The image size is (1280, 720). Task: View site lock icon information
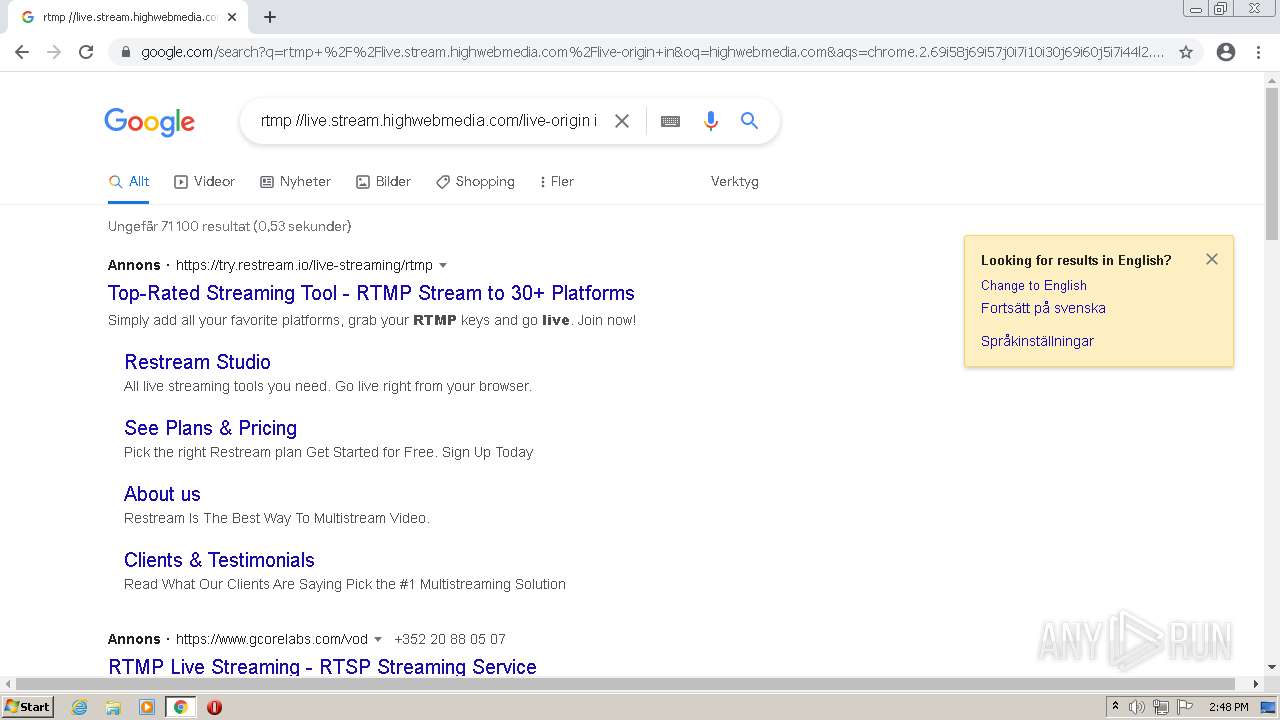coord(125,52)
